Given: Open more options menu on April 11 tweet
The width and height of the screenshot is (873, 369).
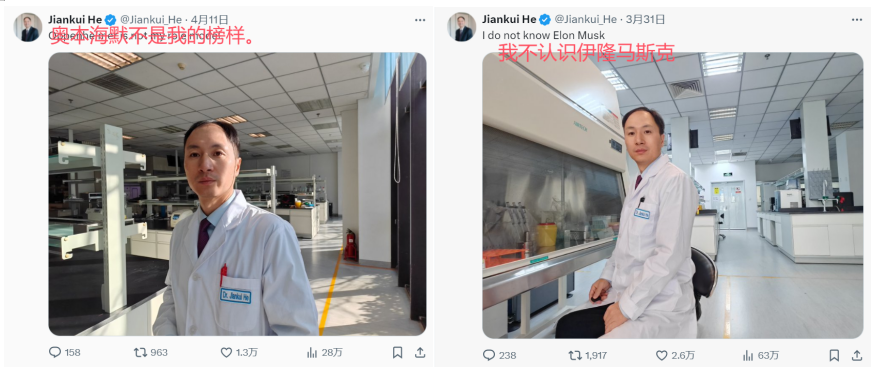Looking at the screenshot, I should pyautogui.click(x=420, y=20).
